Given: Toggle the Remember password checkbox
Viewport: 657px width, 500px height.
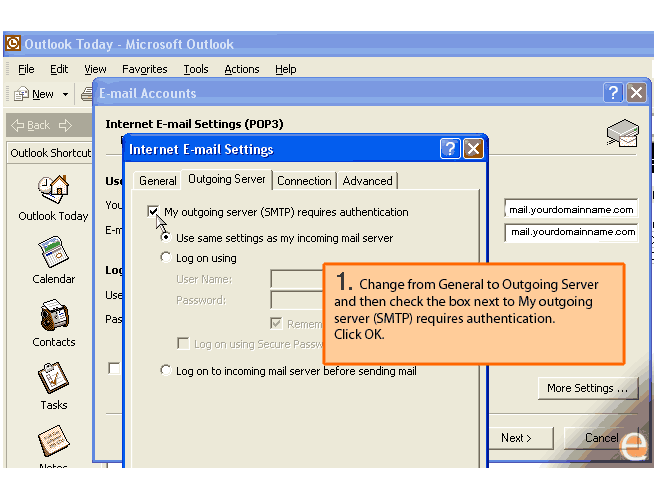Looking at the screenshot, I should click(276, 323).
